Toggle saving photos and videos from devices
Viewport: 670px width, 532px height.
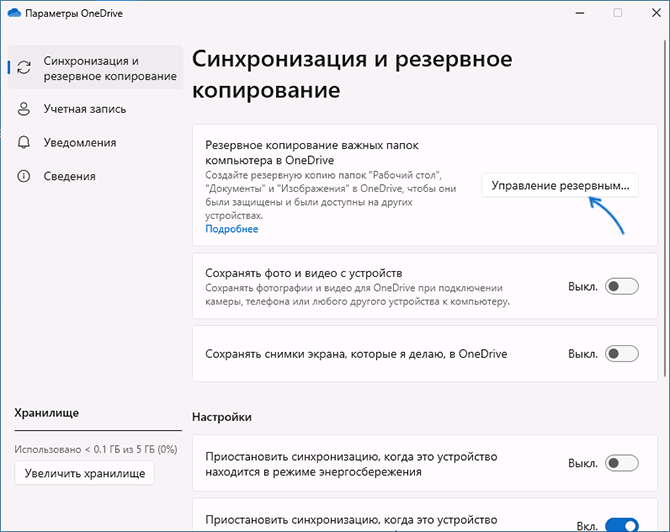pyautogui.click(x=622, y=286)
